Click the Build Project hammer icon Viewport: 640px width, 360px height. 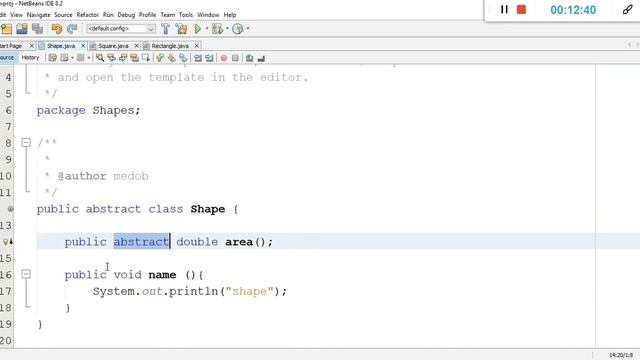pos(165,29)
